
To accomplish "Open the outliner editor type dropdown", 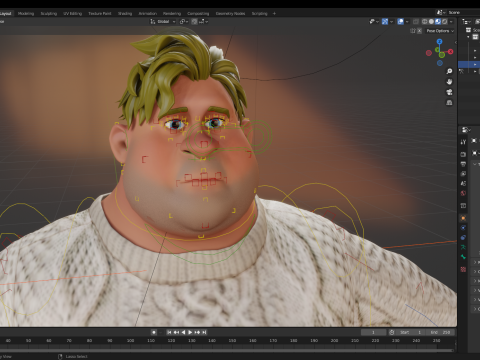I will pos(466,21).
